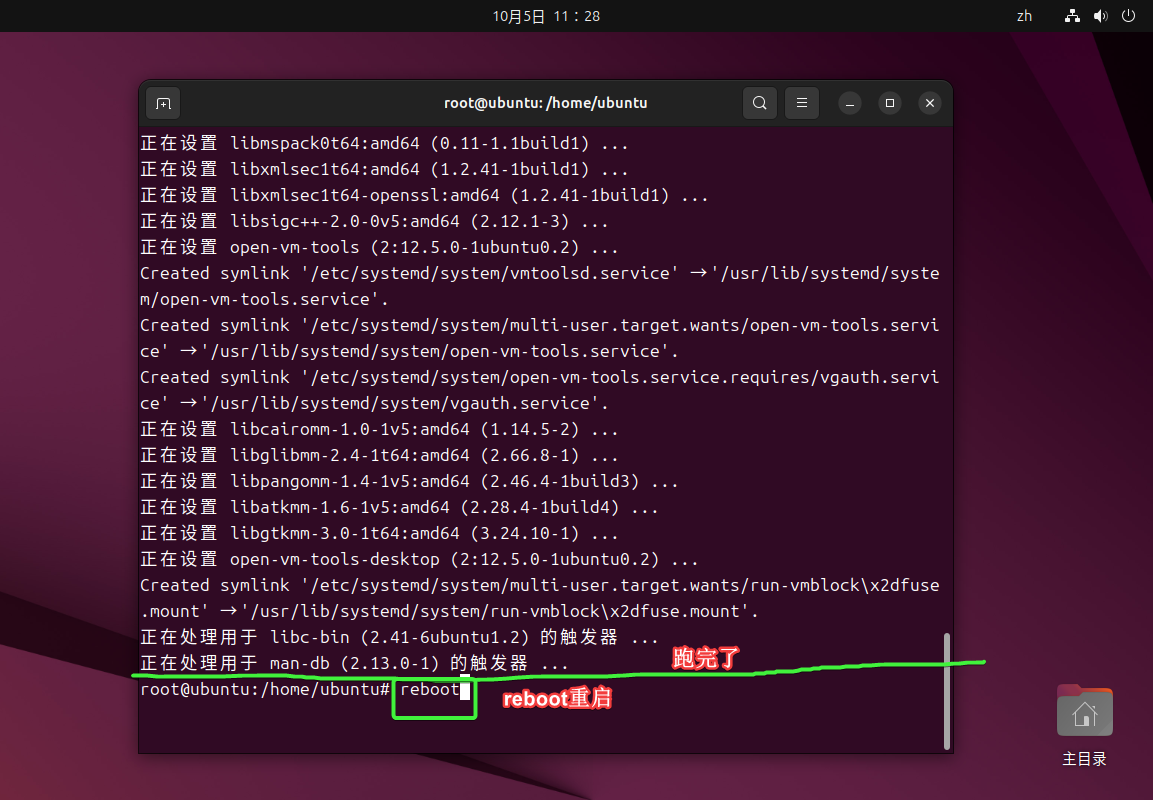
Task: Click the line 正在设置 libatkmm-1.6-1v5:amd64
Action: (399, 508)
